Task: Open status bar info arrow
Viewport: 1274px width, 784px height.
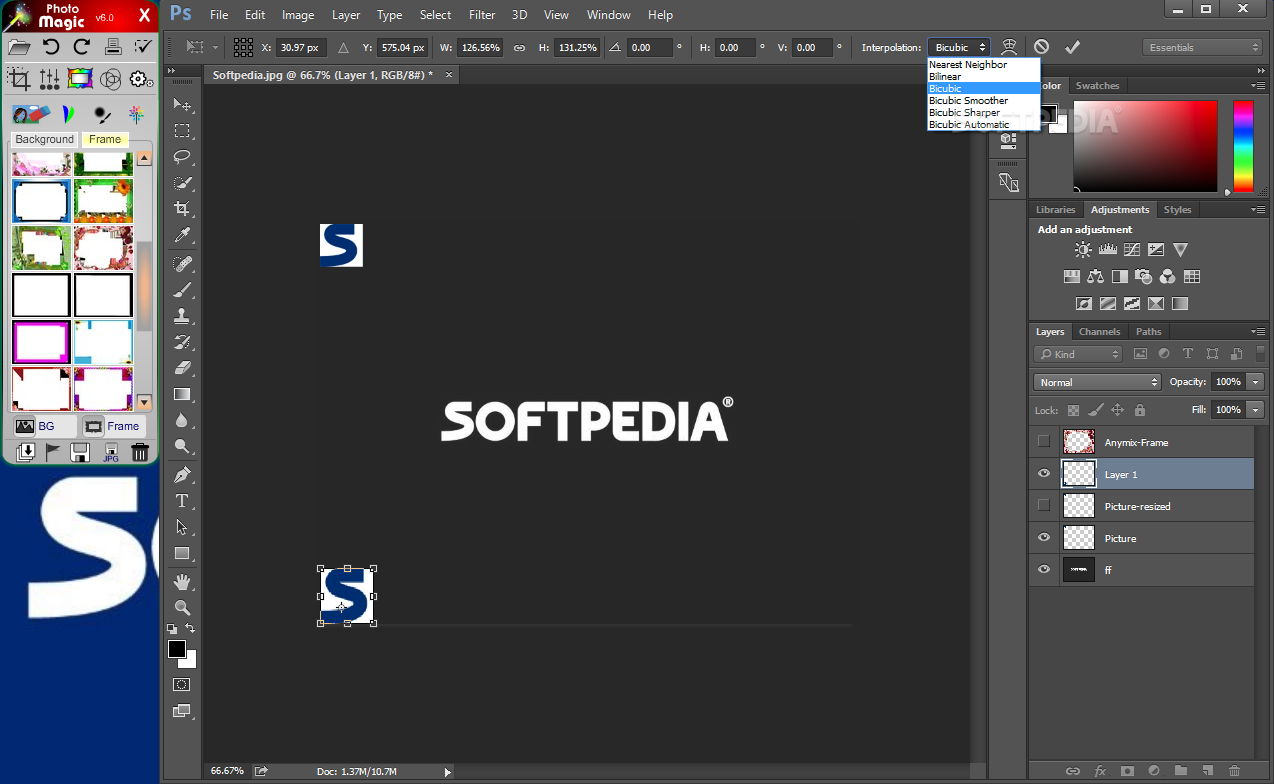Action: (447, 772)
